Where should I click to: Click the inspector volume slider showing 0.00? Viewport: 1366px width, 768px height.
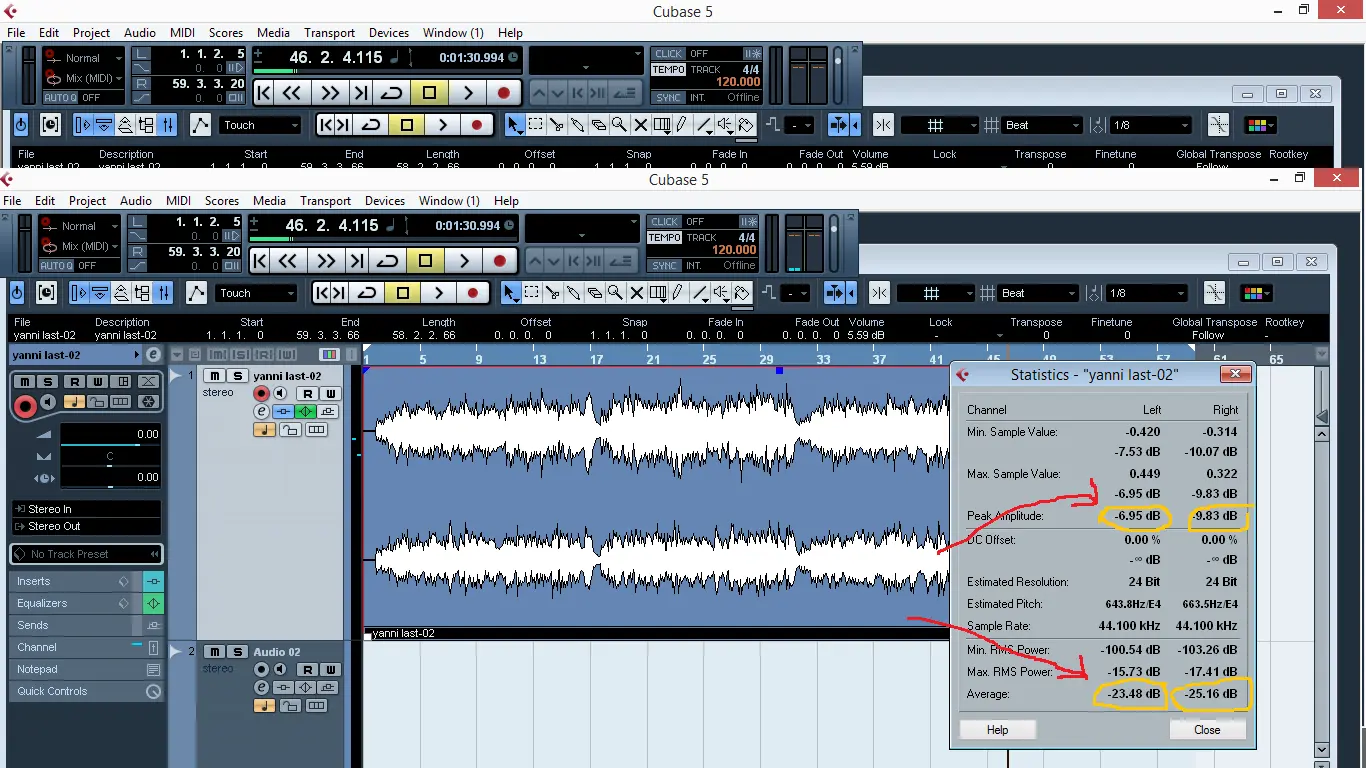pyautogui.click(x=110, y=435)
